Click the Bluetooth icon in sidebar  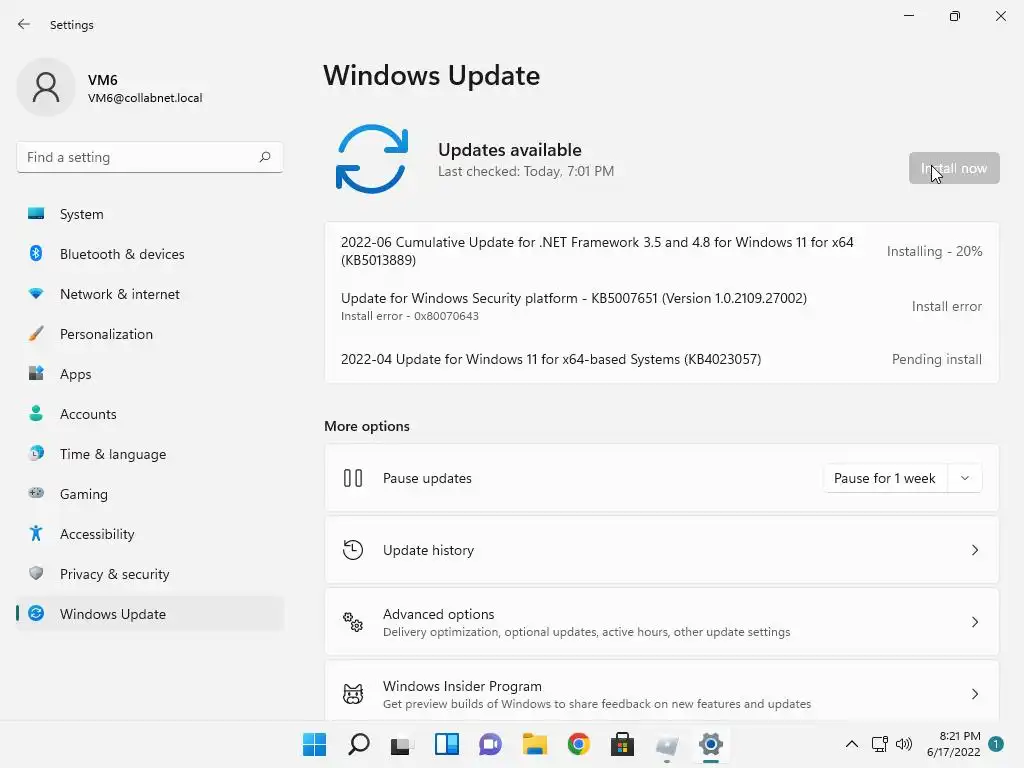click(x=36, y=253)
